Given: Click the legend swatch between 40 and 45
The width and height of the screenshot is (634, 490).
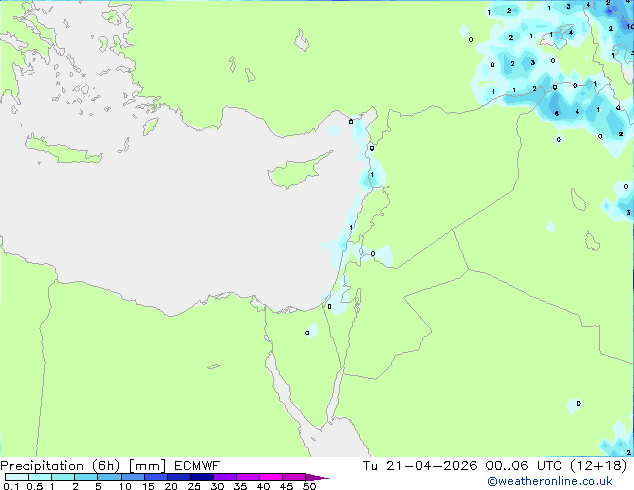Looking at the screenshot, I should click(271, 477).
